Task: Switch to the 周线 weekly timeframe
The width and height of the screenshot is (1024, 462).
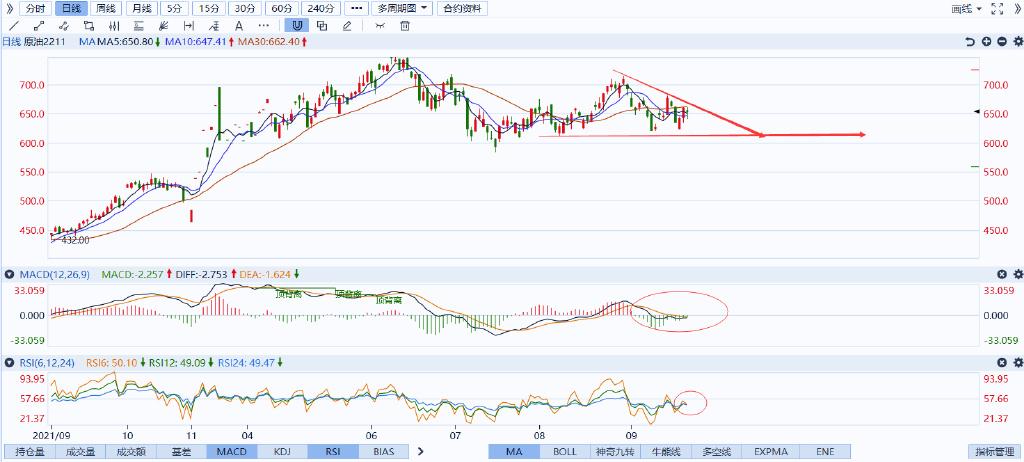Action: pos(106,8)
